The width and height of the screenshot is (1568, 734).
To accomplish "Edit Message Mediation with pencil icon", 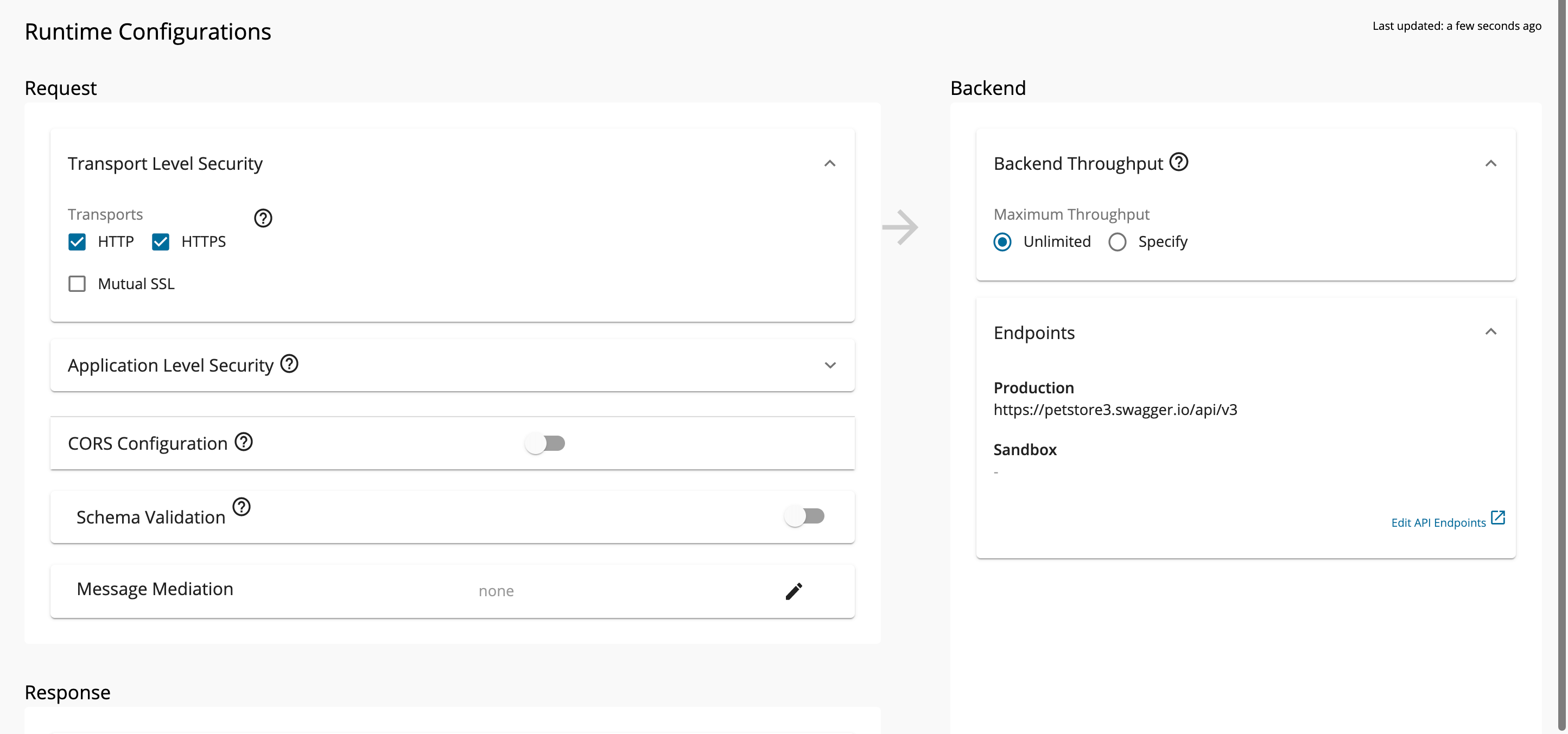I will tap(793, 591).
